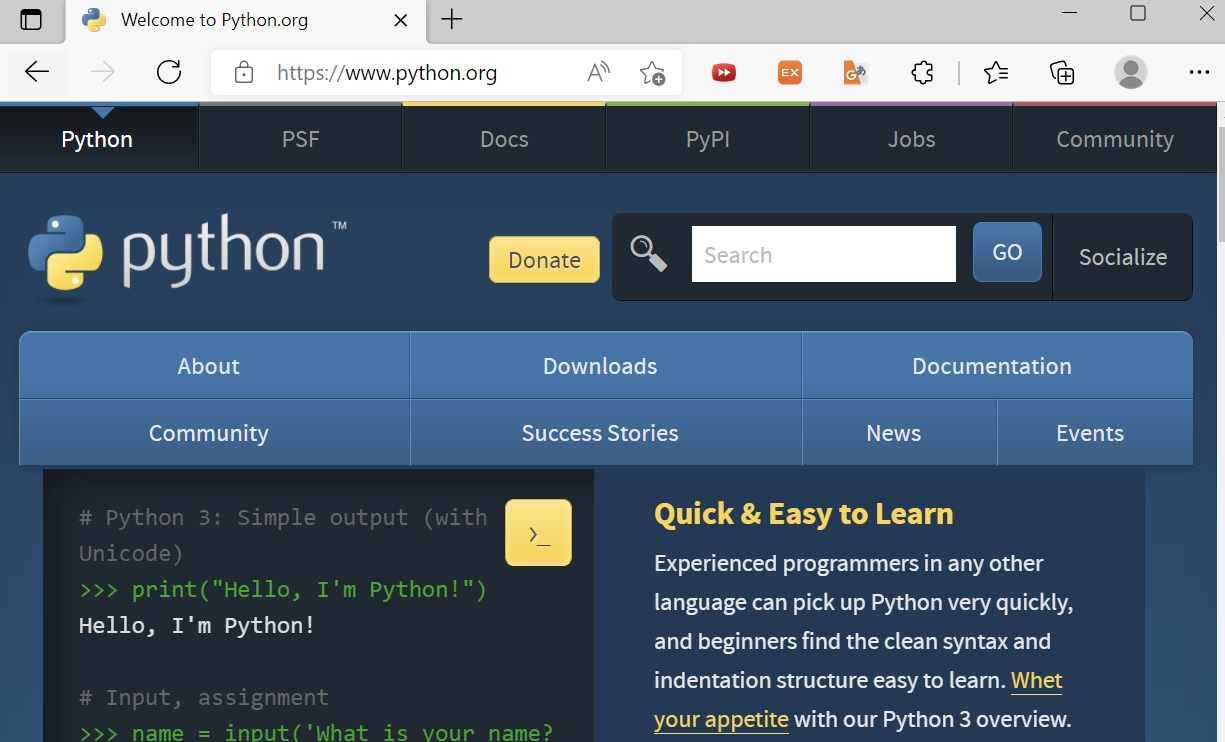1225x742 pixels.
Task: Select the Docs top navigation tab
Action: tap(504, 139)
